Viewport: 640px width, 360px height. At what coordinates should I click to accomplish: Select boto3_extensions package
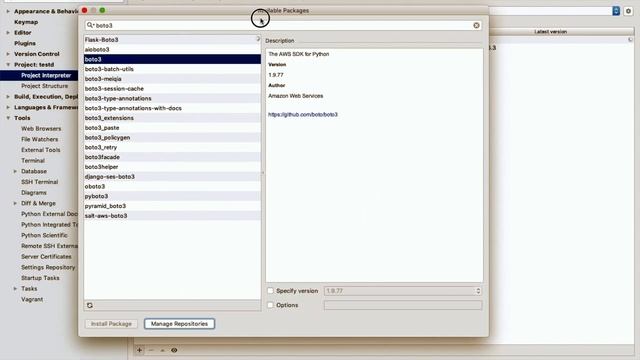(172, 118)
